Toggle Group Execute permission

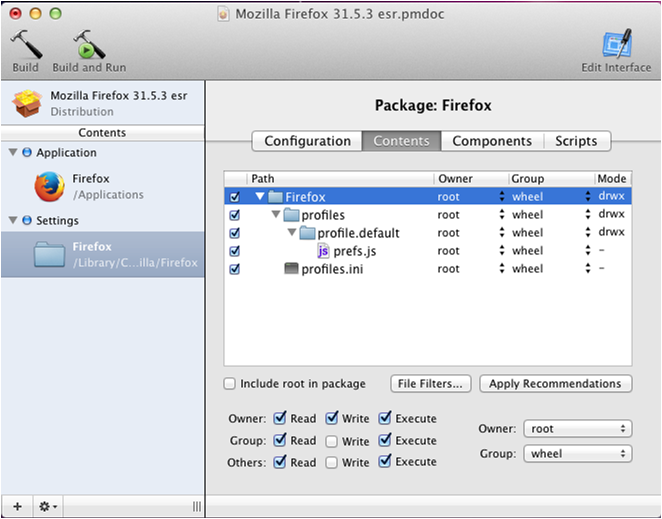click(x=385, y=440)
